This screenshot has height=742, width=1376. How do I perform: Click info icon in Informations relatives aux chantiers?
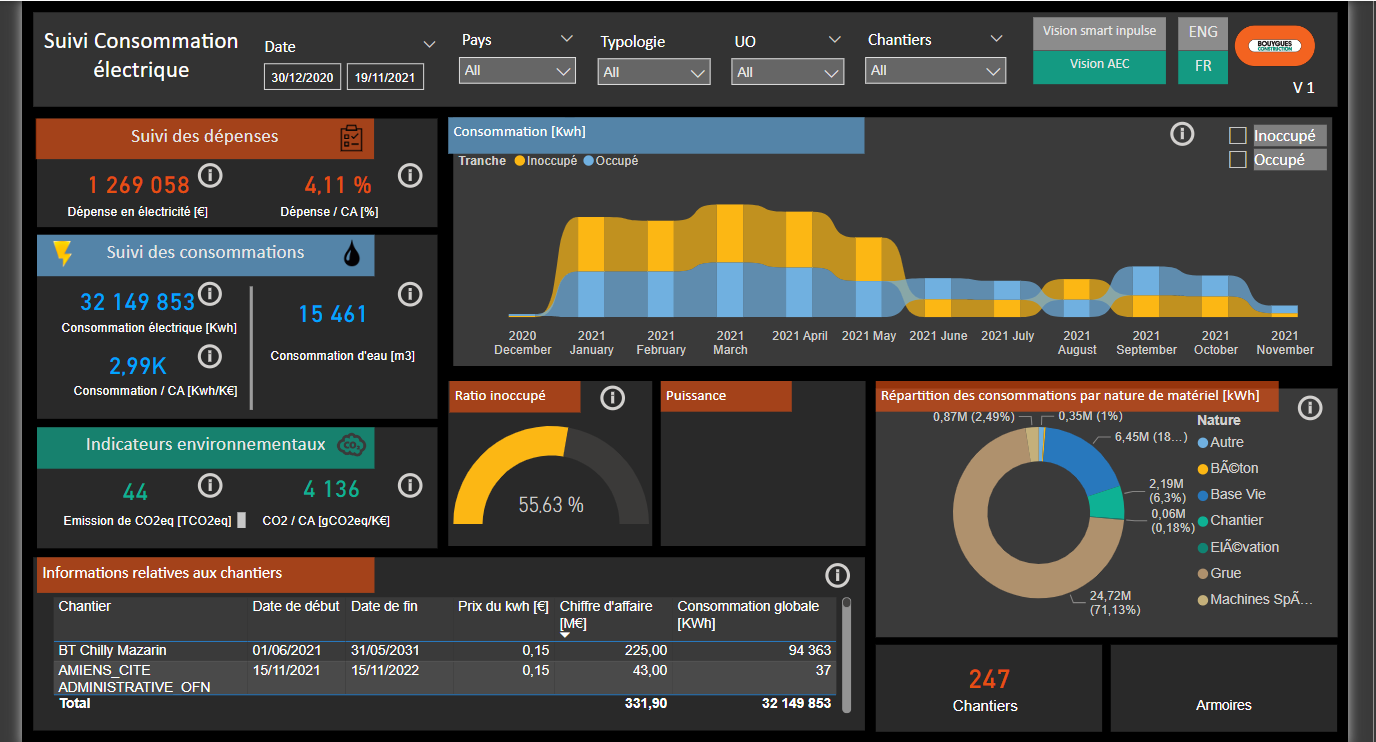(837, 575)
